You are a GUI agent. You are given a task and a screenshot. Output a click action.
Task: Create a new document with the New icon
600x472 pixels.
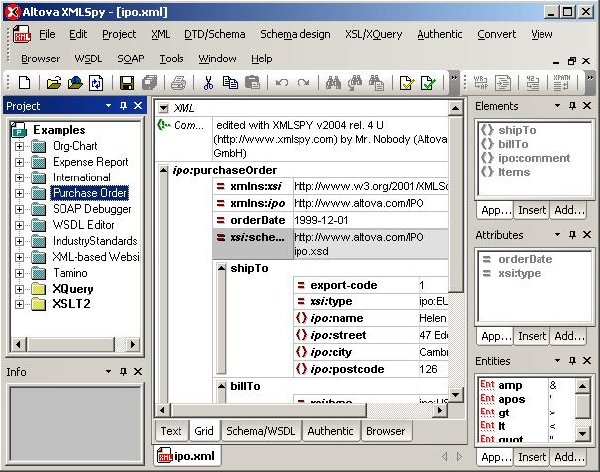24,82
